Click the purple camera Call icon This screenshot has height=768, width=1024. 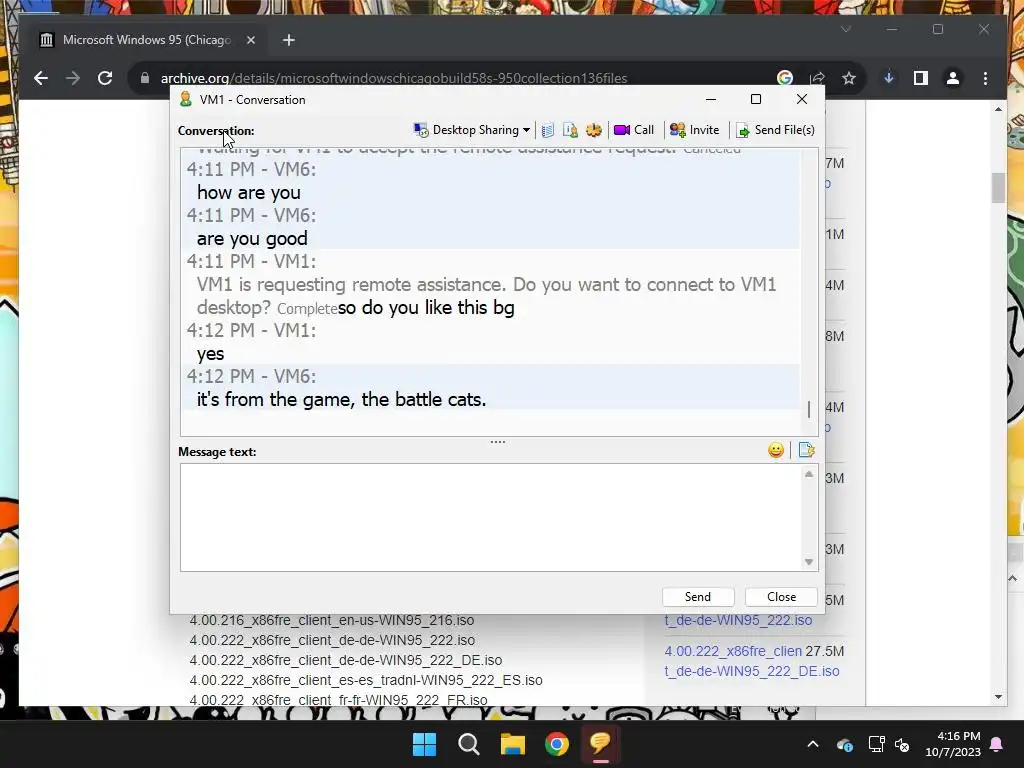[622, 130]
